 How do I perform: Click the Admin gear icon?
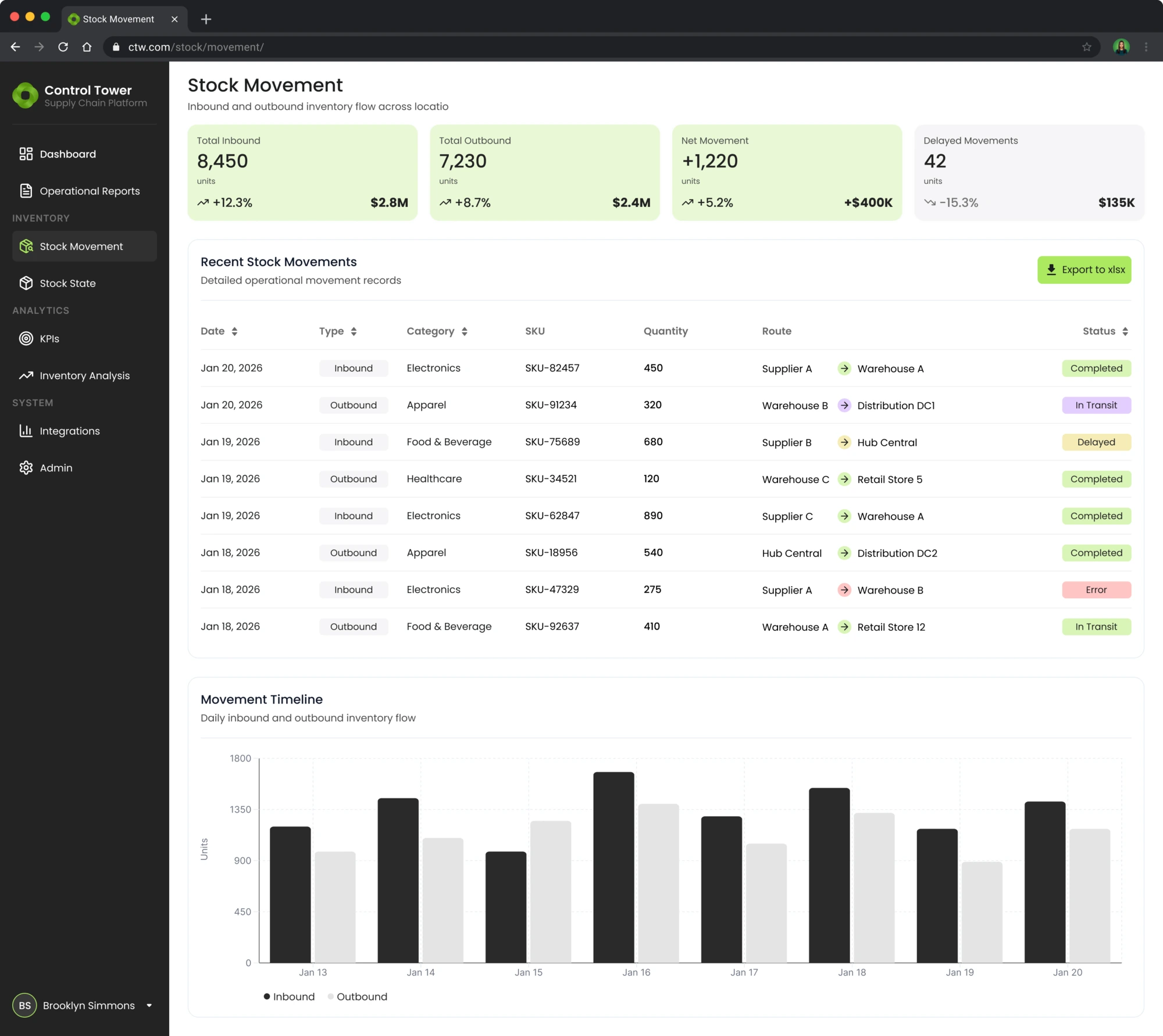pyautogui.click(x=26, y=467)
